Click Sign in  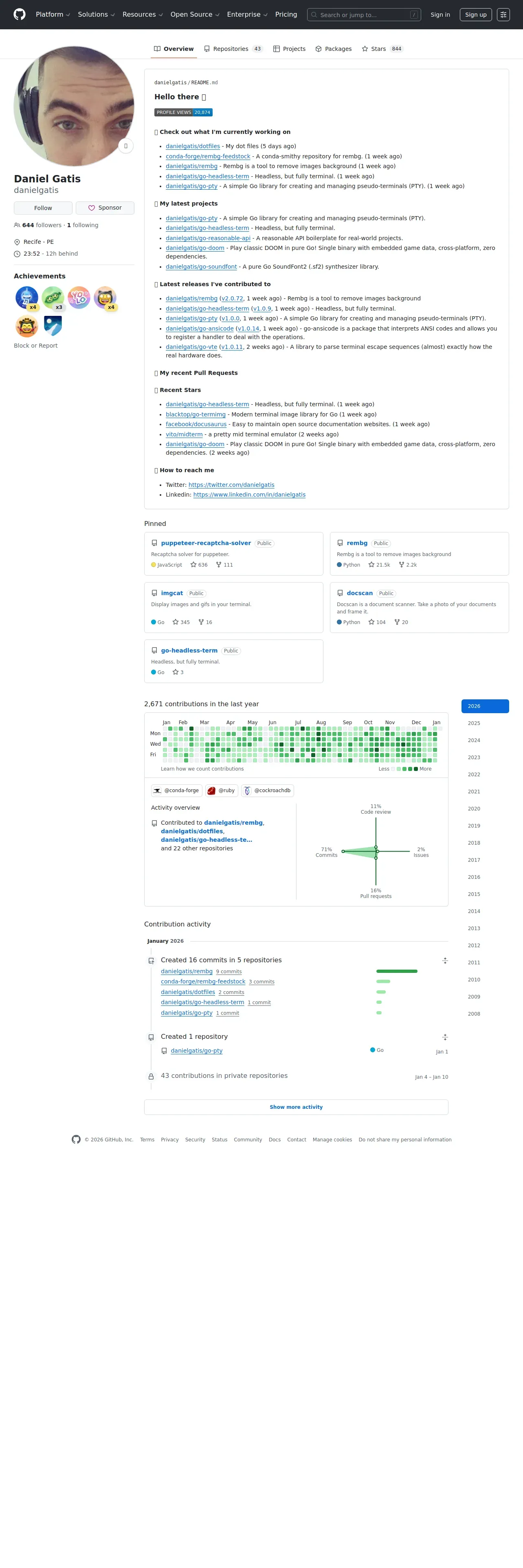pyautogui.click(x=440, y=15)
